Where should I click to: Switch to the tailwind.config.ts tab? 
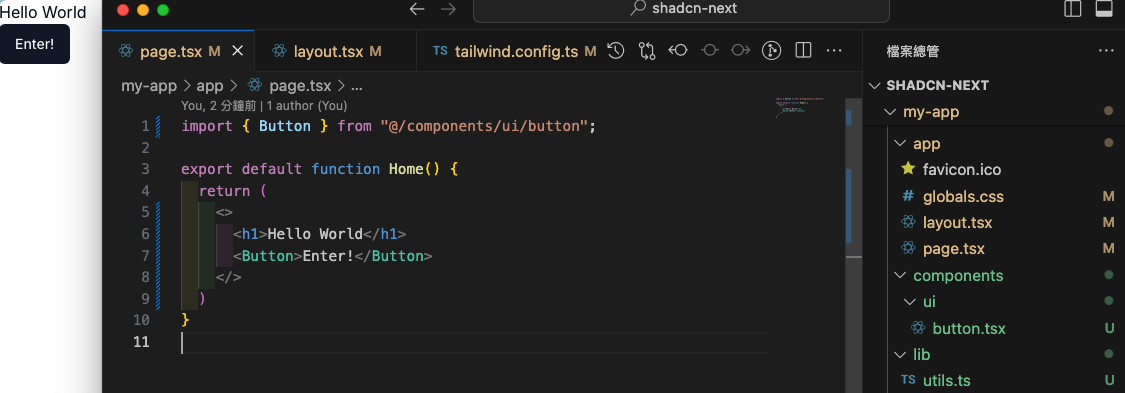pos(515,52)
